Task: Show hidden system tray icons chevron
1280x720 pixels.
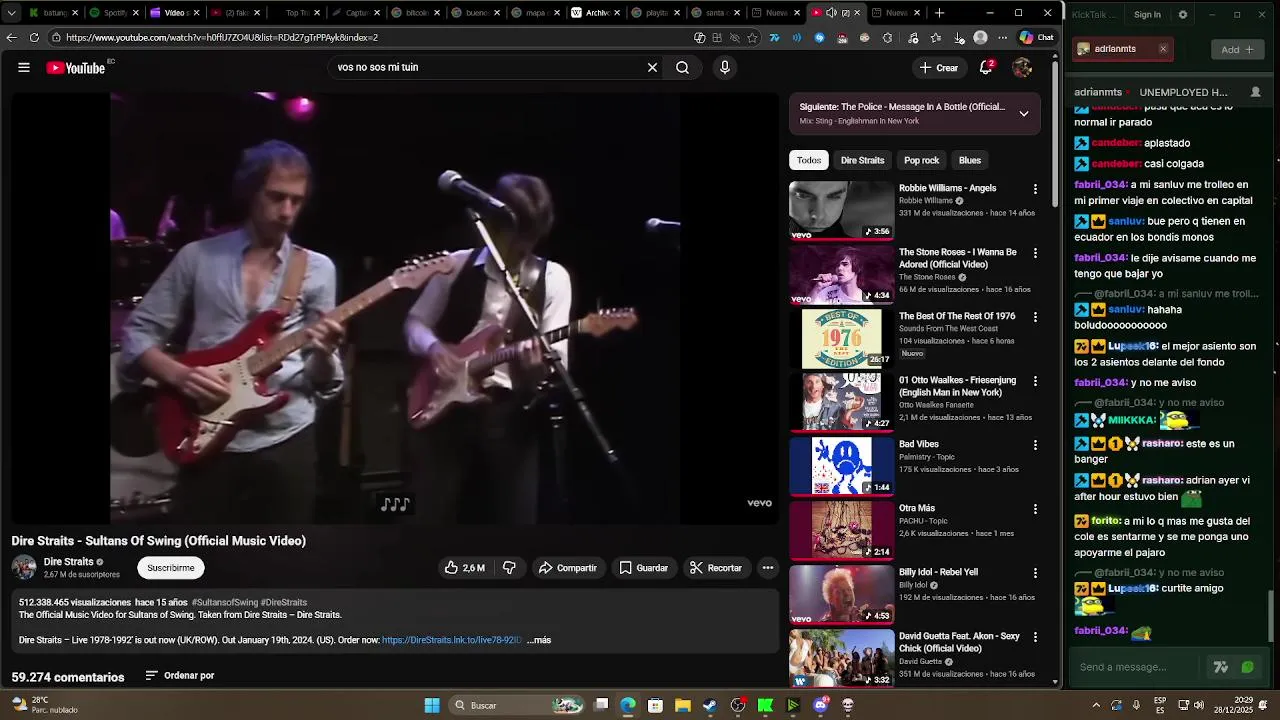Action: (x=1096, y=705)
